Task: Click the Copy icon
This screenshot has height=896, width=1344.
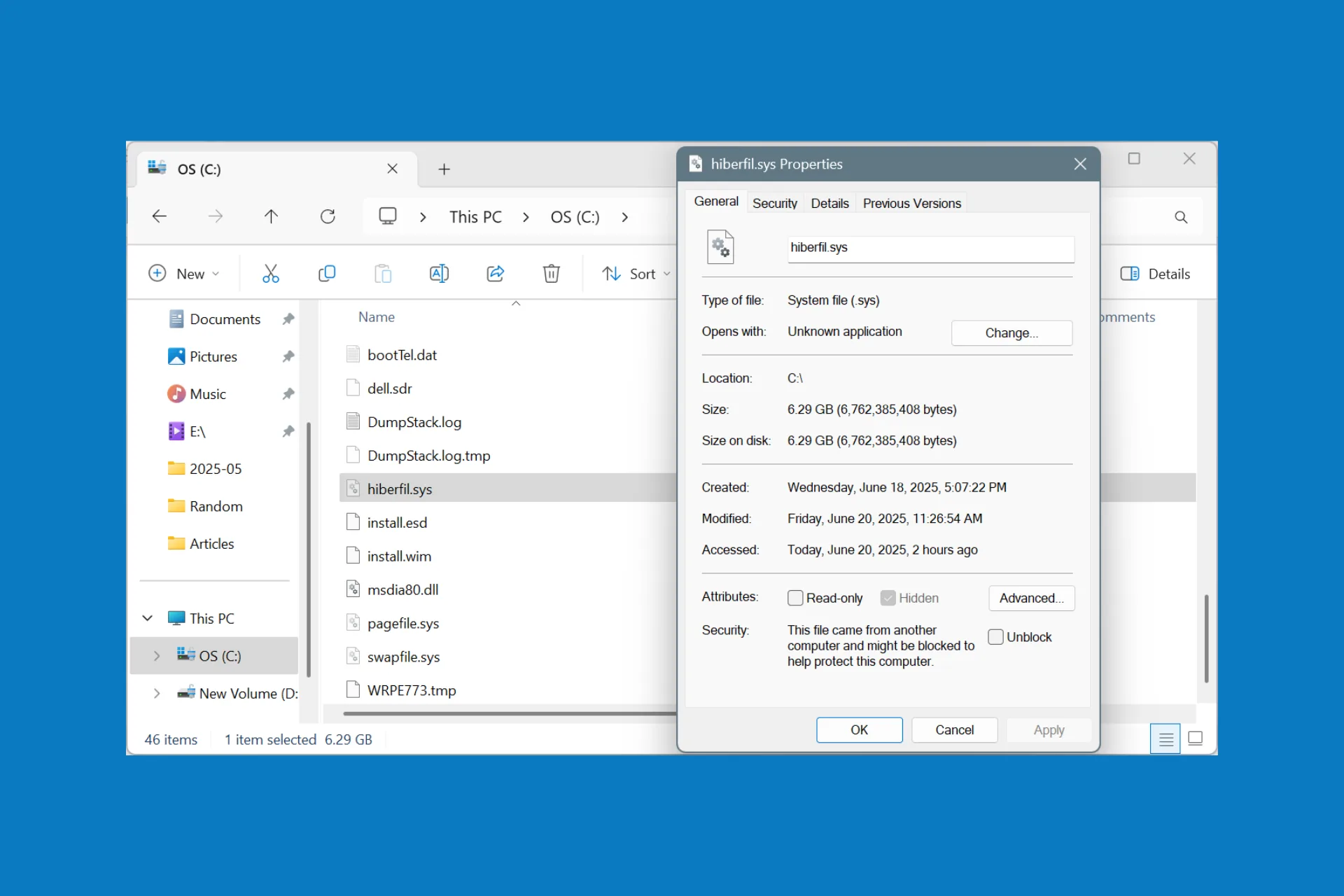Action: (x=327, y=273)
